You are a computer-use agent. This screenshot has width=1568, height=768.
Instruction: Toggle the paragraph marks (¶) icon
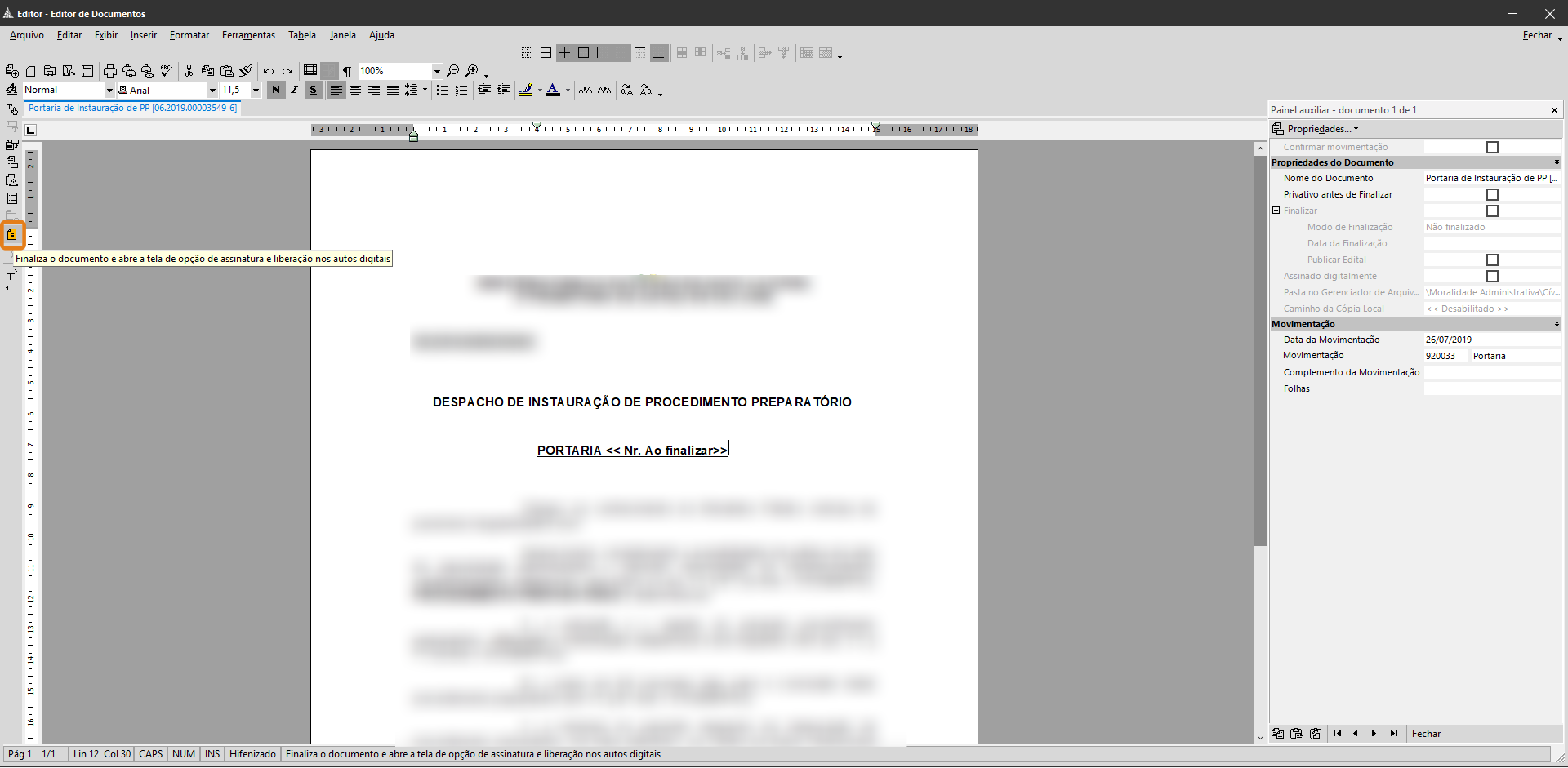click(346, 70)
